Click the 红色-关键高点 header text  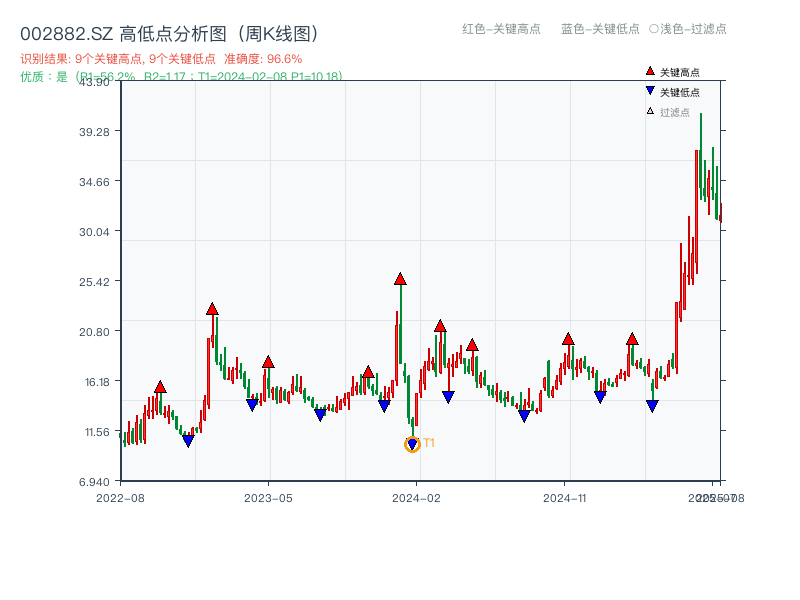click(501, 29)
